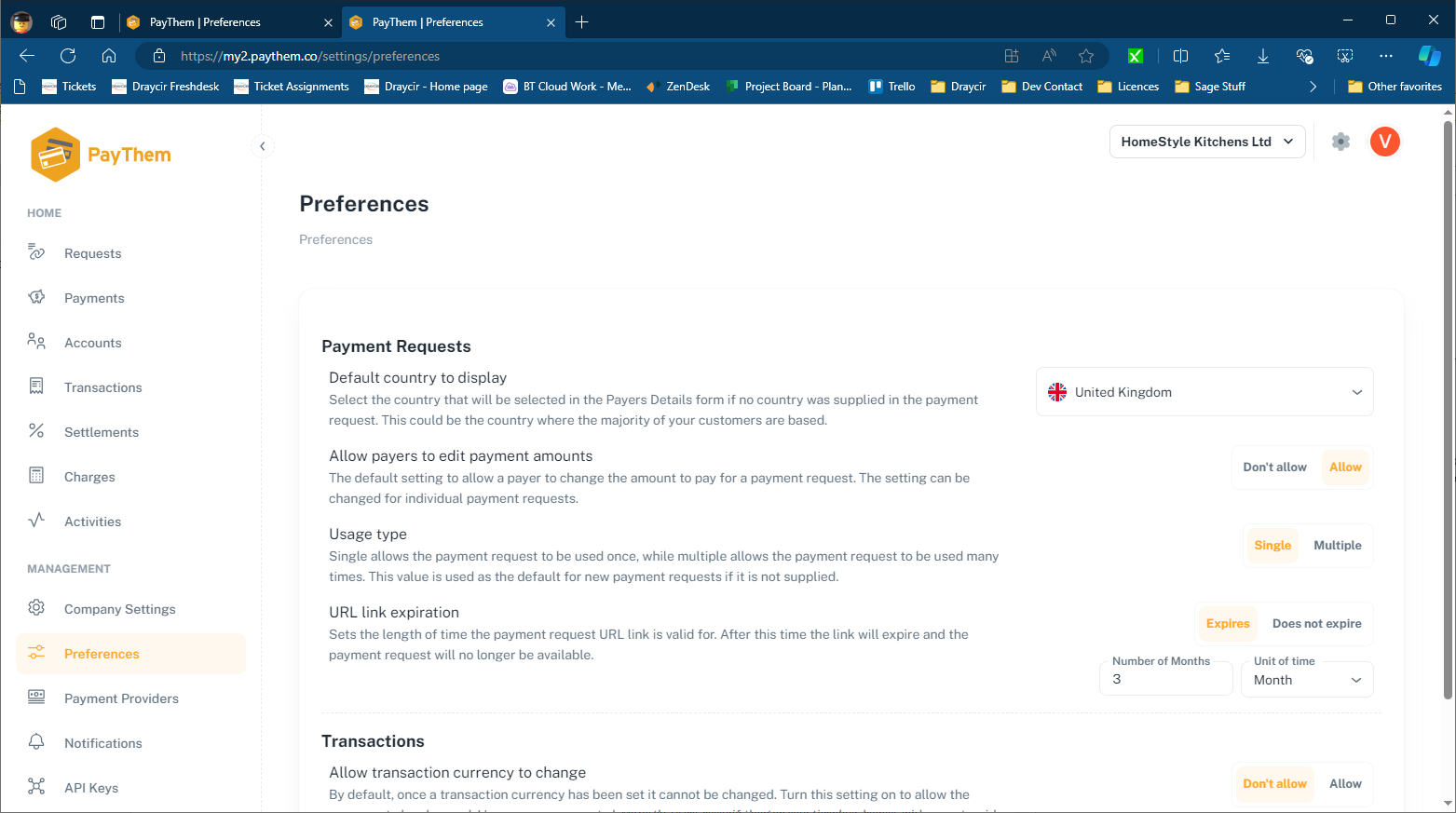This screenshot has height=813, width=1456.
Task: Click the browser address bar URL
Action: pyautogui.click(x=310, y=56)
